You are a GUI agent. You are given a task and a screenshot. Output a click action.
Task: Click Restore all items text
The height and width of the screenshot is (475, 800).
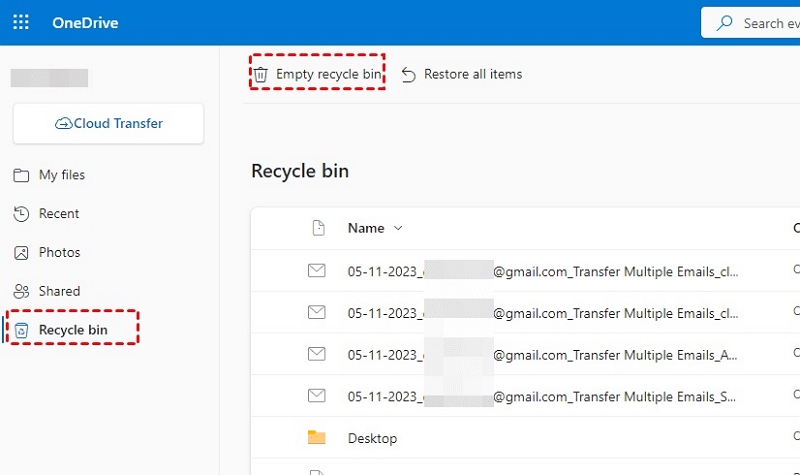[473, 74]
